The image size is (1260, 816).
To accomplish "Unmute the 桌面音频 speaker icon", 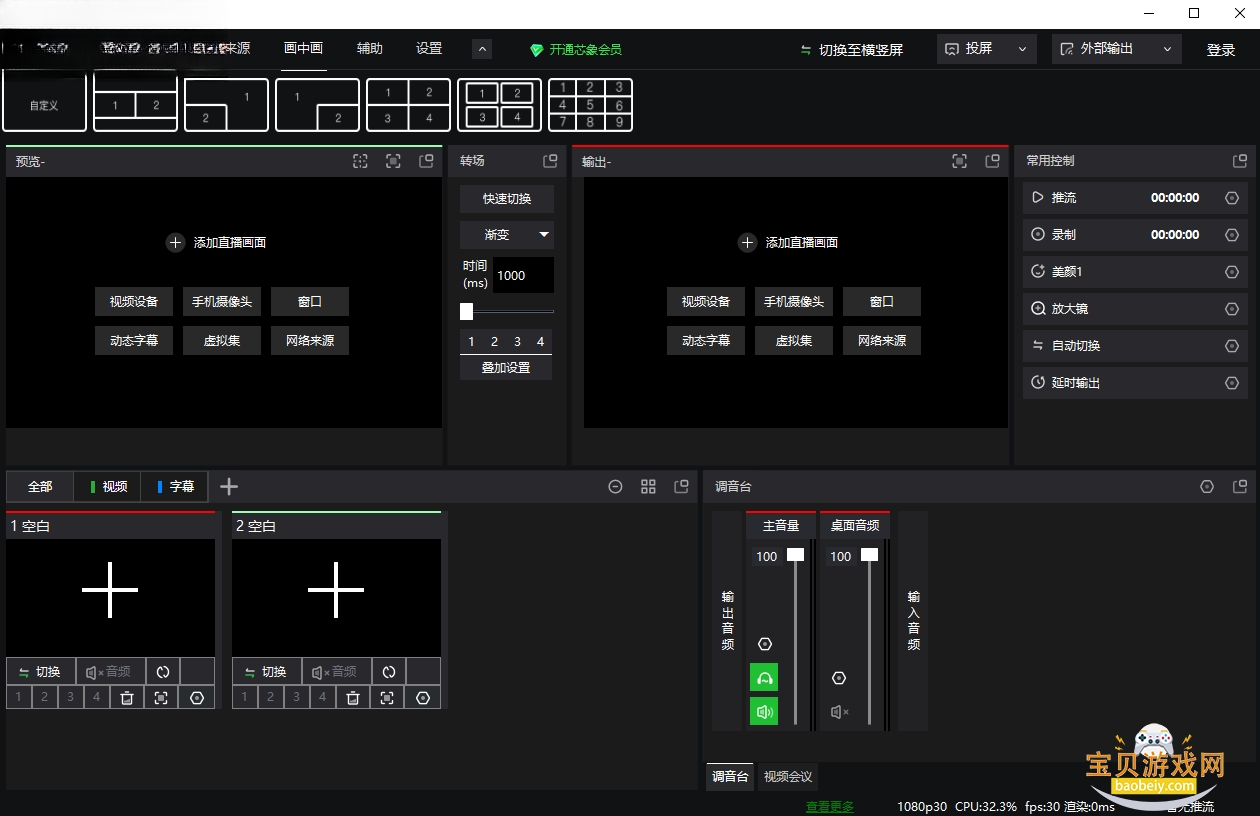I will click(x=840, y=712).
